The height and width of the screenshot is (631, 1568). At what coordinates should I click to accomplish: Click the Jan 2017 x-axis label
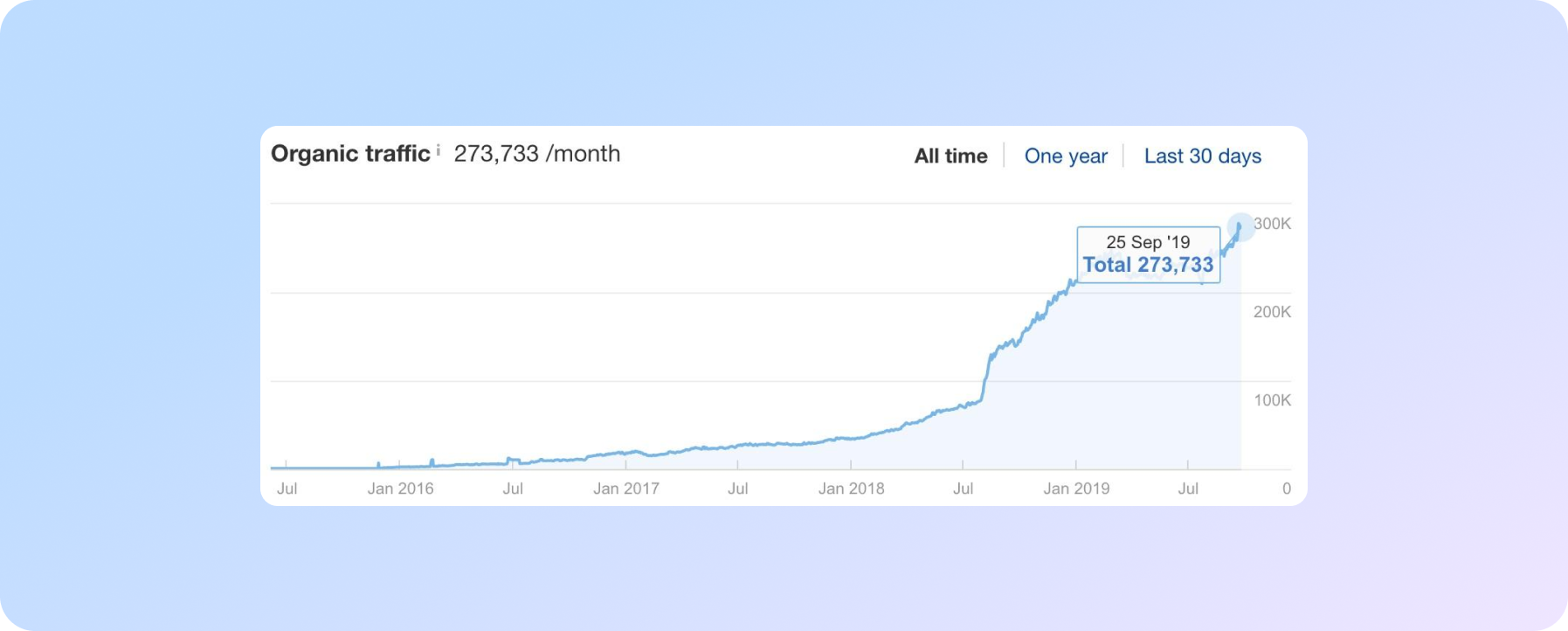pyautogui.click(x=625, y=489)
